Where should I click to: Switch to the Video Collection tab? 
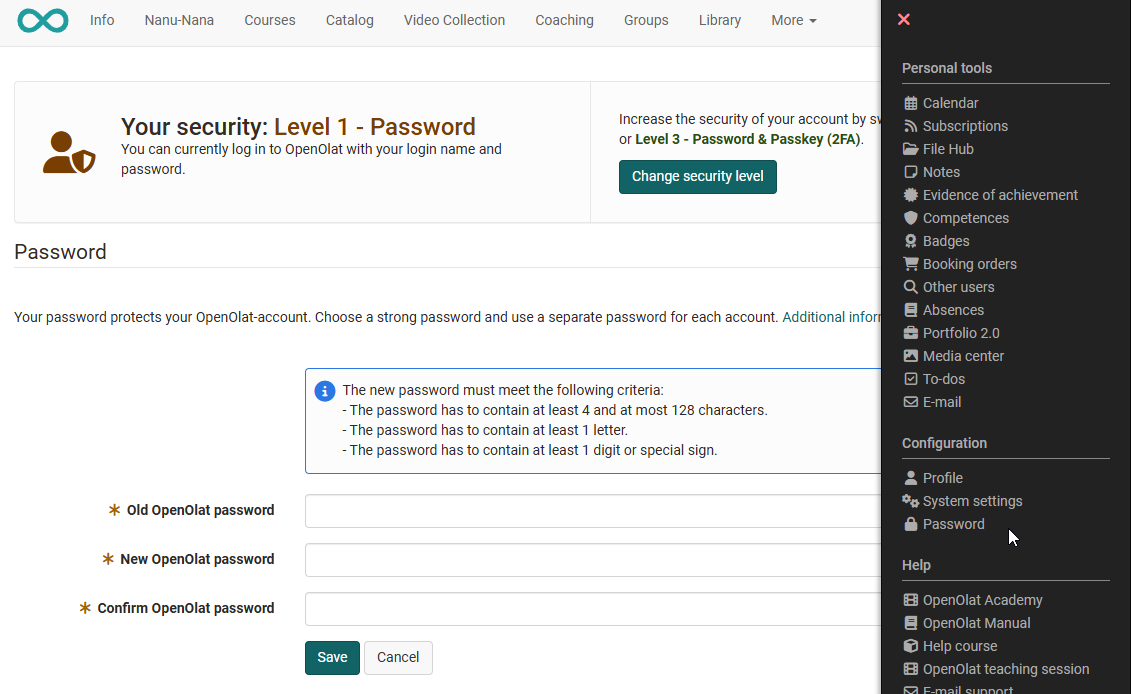point(454,19)
